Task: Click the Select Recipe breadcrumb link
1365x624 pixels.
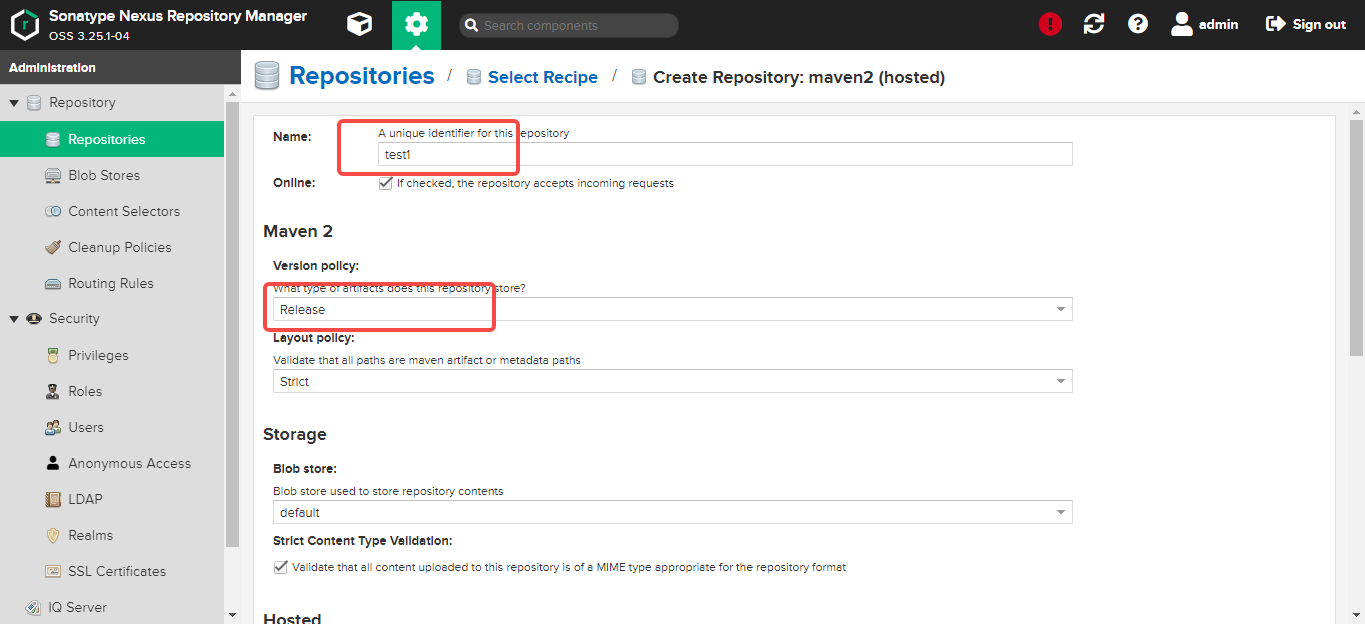Action: click(x=543, y=77)
